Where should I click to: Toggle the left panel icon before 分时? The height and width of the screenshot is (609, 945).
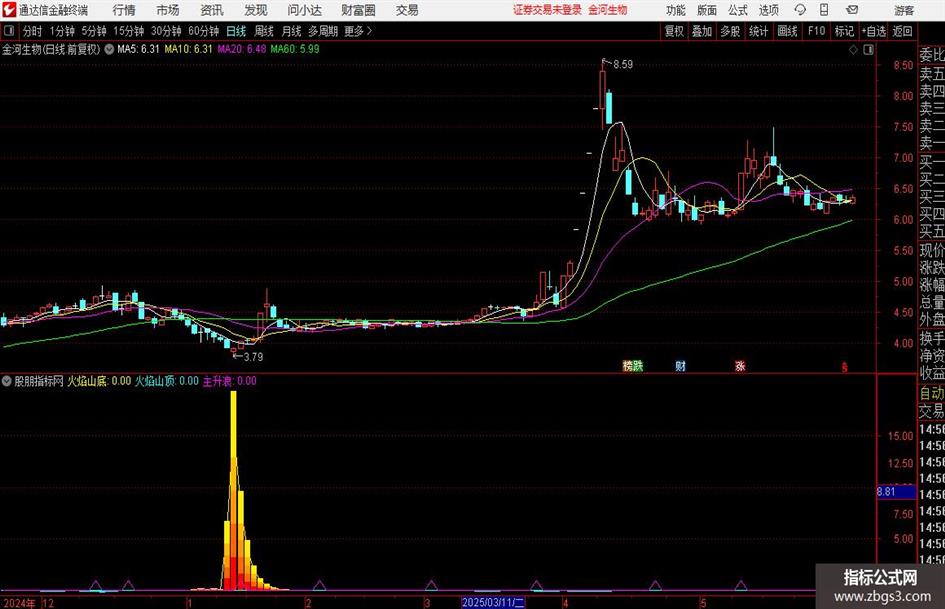tap(9, 31)
